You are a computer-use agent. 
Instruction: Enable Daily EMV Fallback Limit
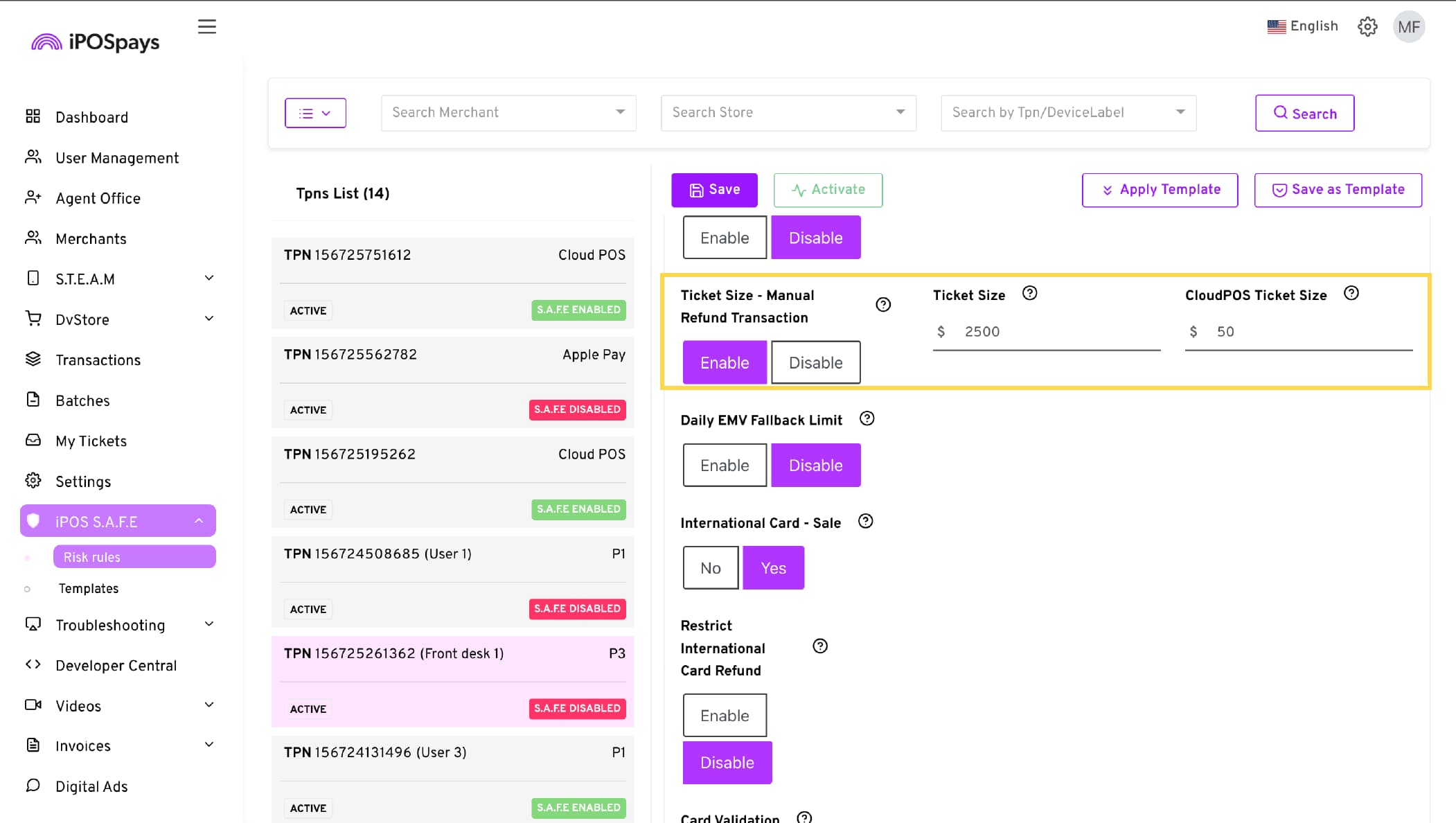[725, 466]
